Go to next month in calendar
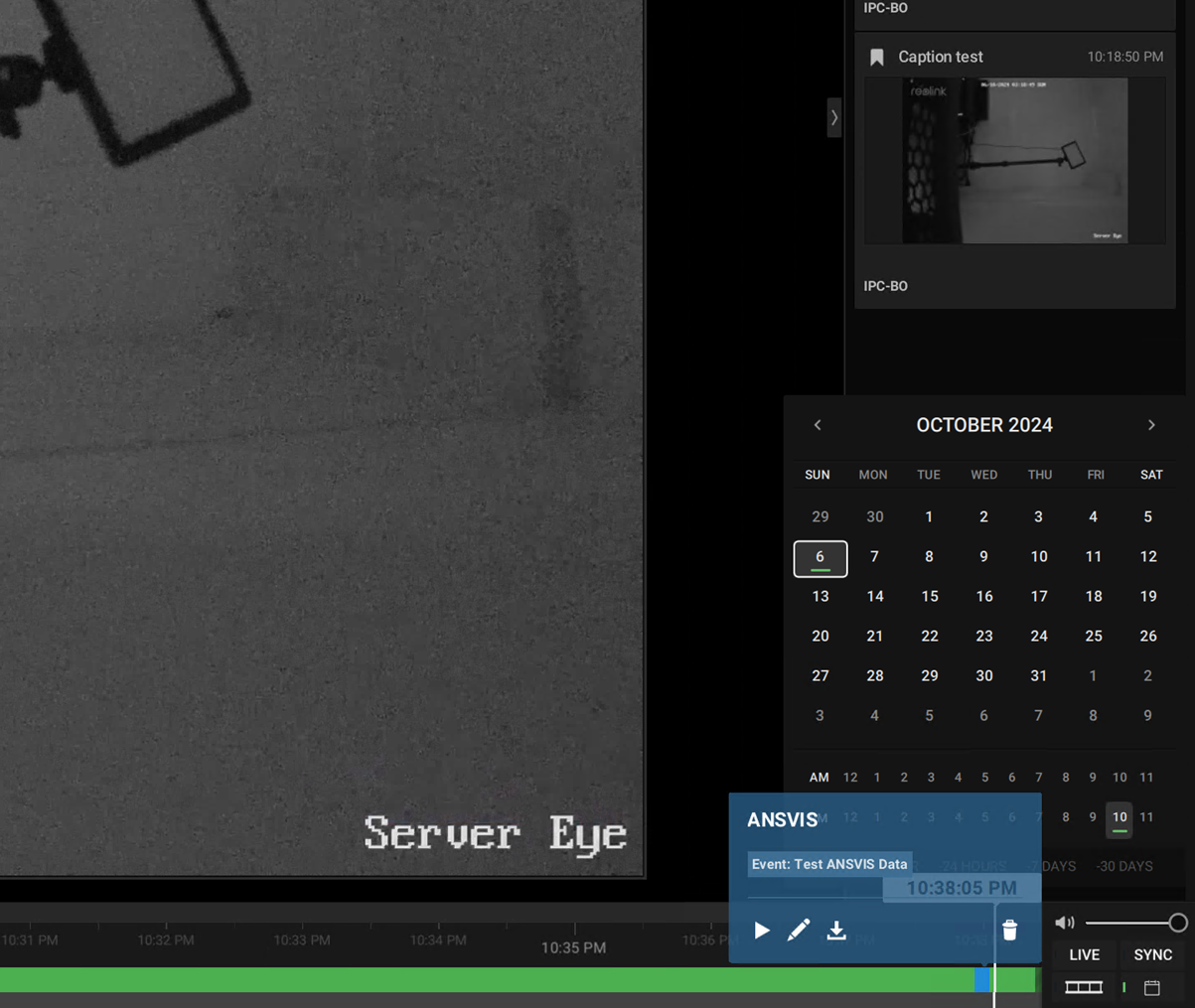The width and height of the screenshot is (1195, 1008). 1151,425
